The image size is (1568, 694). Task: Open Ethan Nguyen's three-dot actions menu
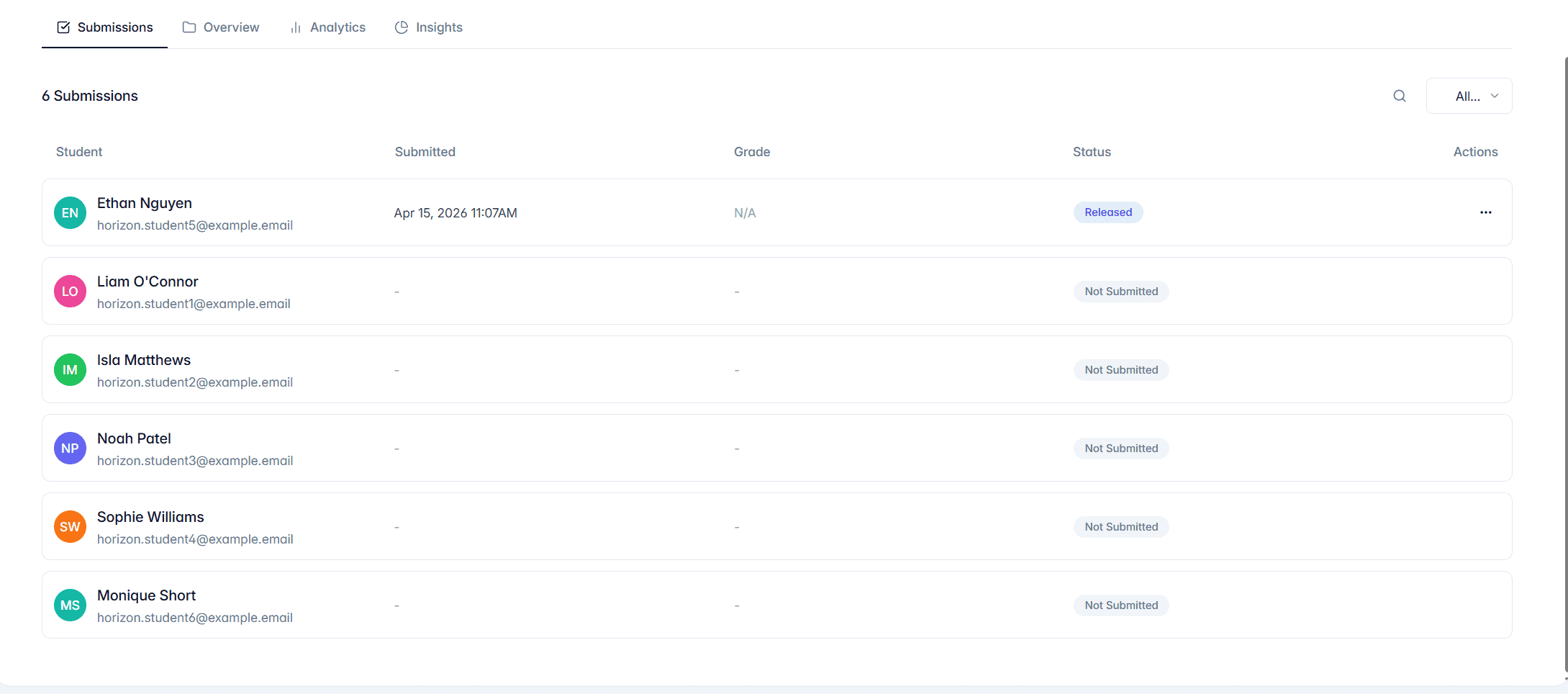pyautogui.click(x=1485, y=212)
